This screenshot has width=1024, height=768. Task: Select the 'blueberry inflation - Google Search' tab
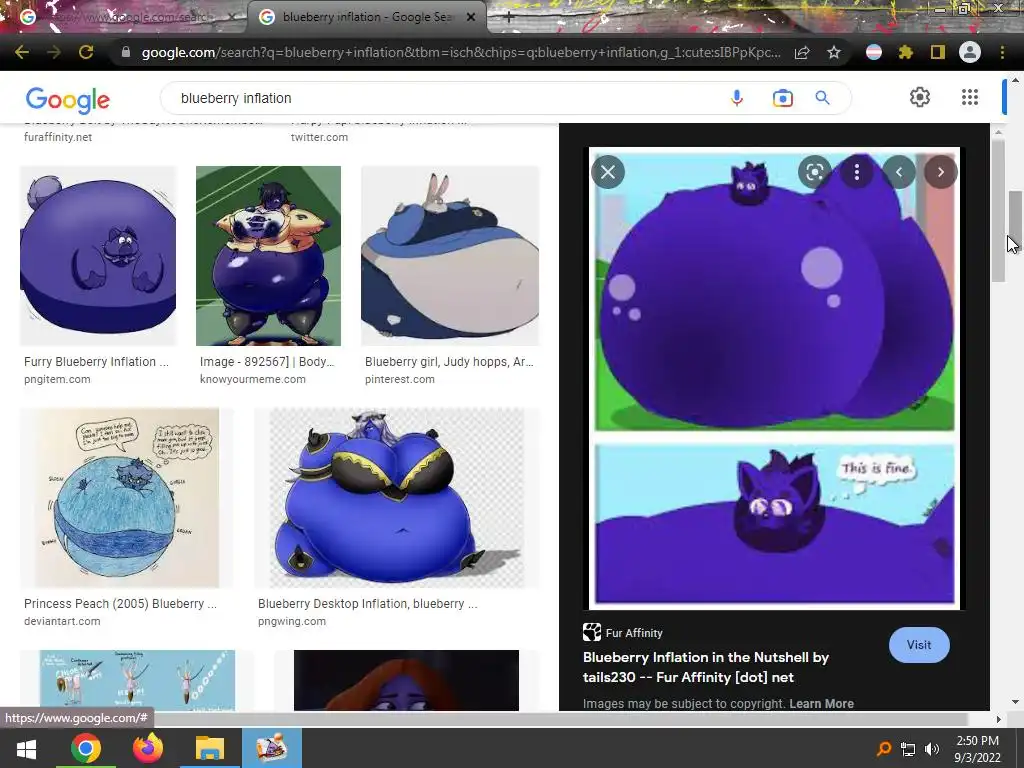tap(366, 17)
